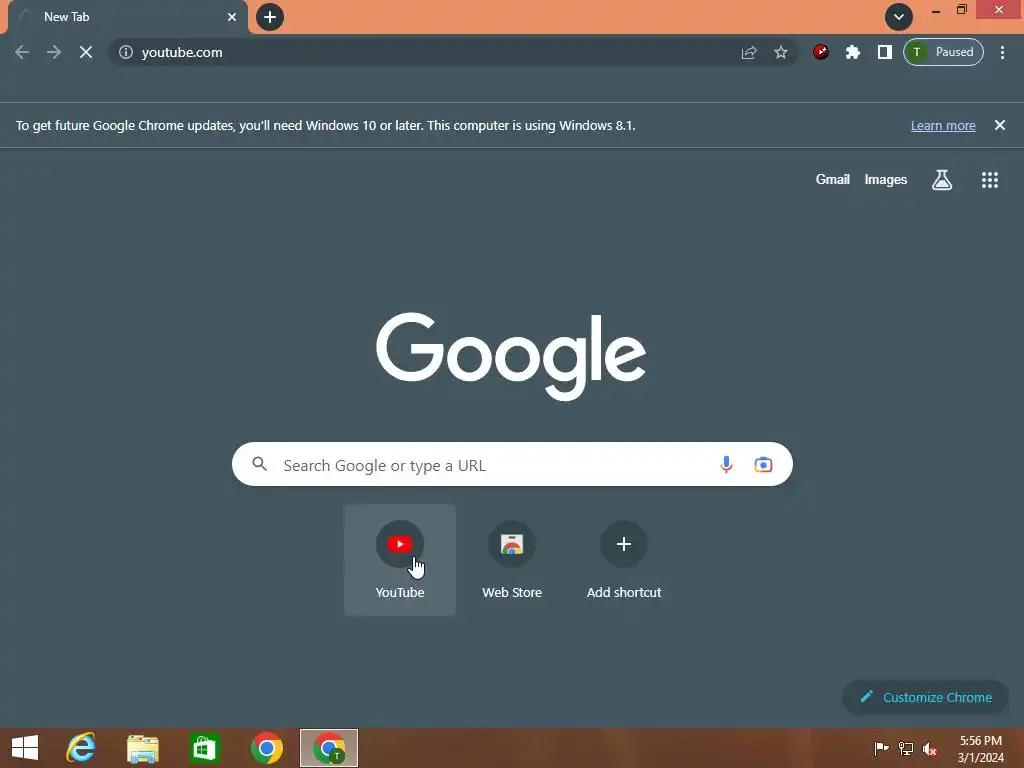Click the Search Google or type a URL box

[x=512, y=464]
